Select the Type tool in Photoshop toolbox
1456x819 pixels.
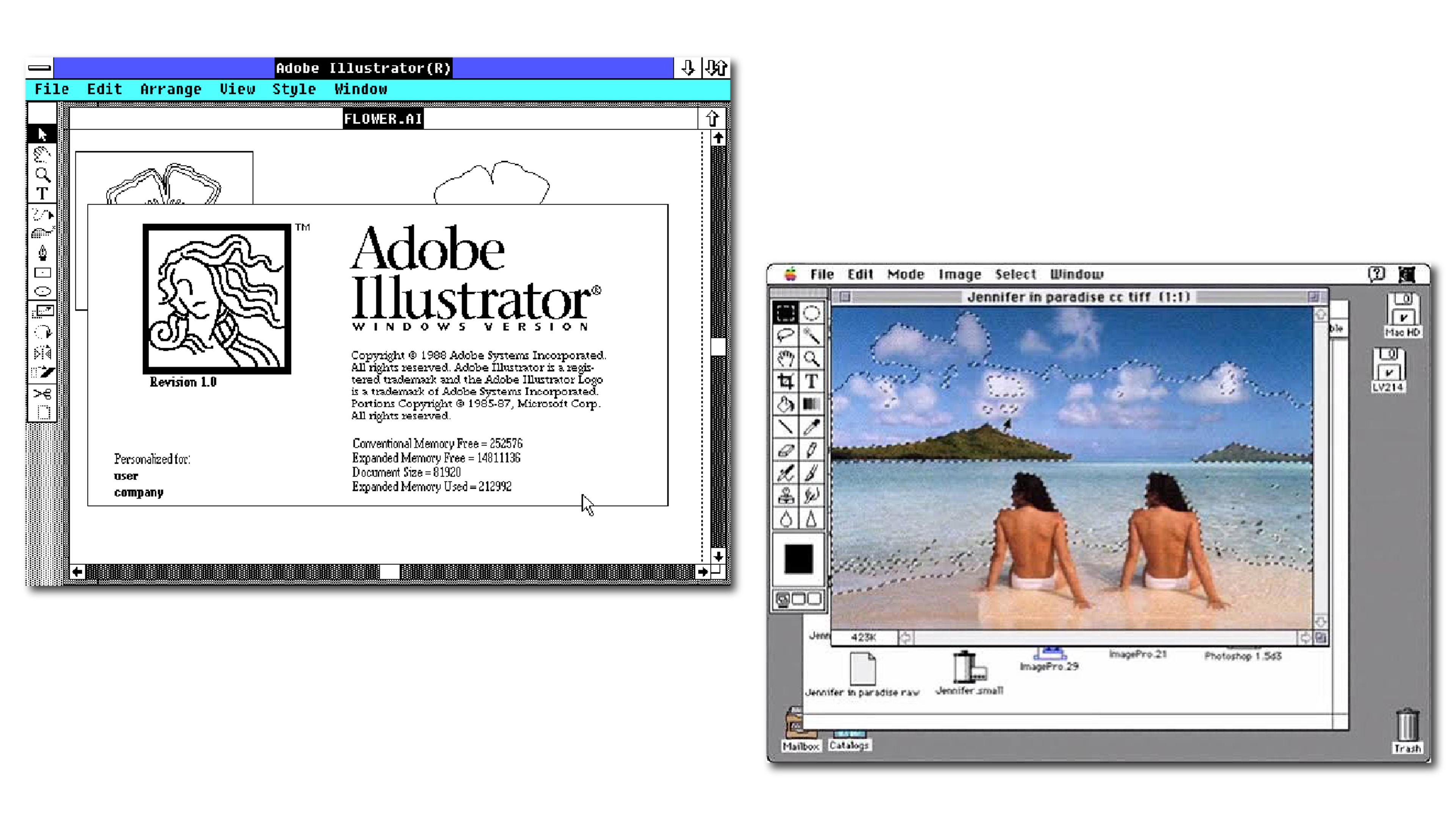(x=811, y=381)
